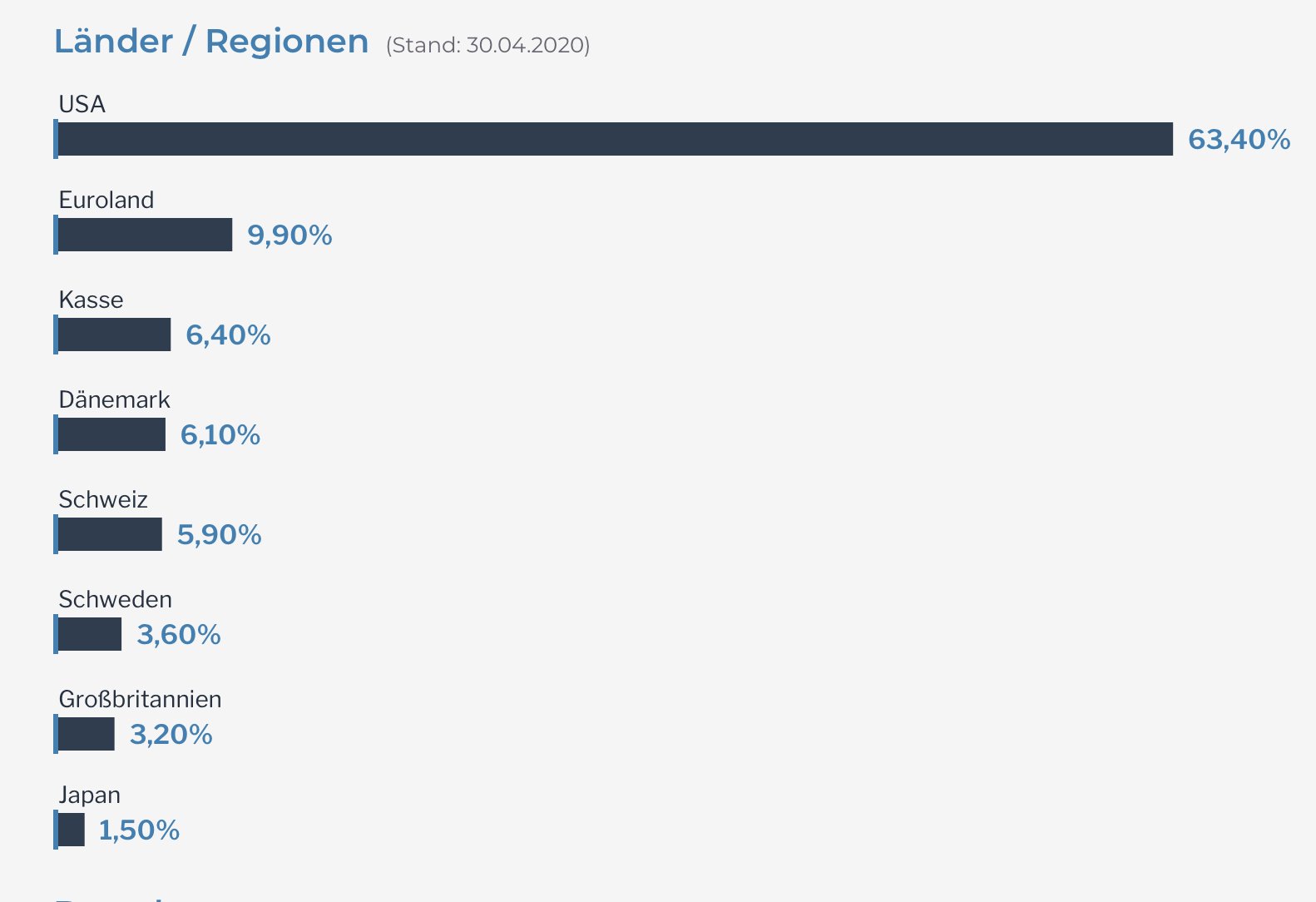The width and height of the screenshot is (1316, 902).
Task: Click the Euroland country label
Action: (106, 200)
